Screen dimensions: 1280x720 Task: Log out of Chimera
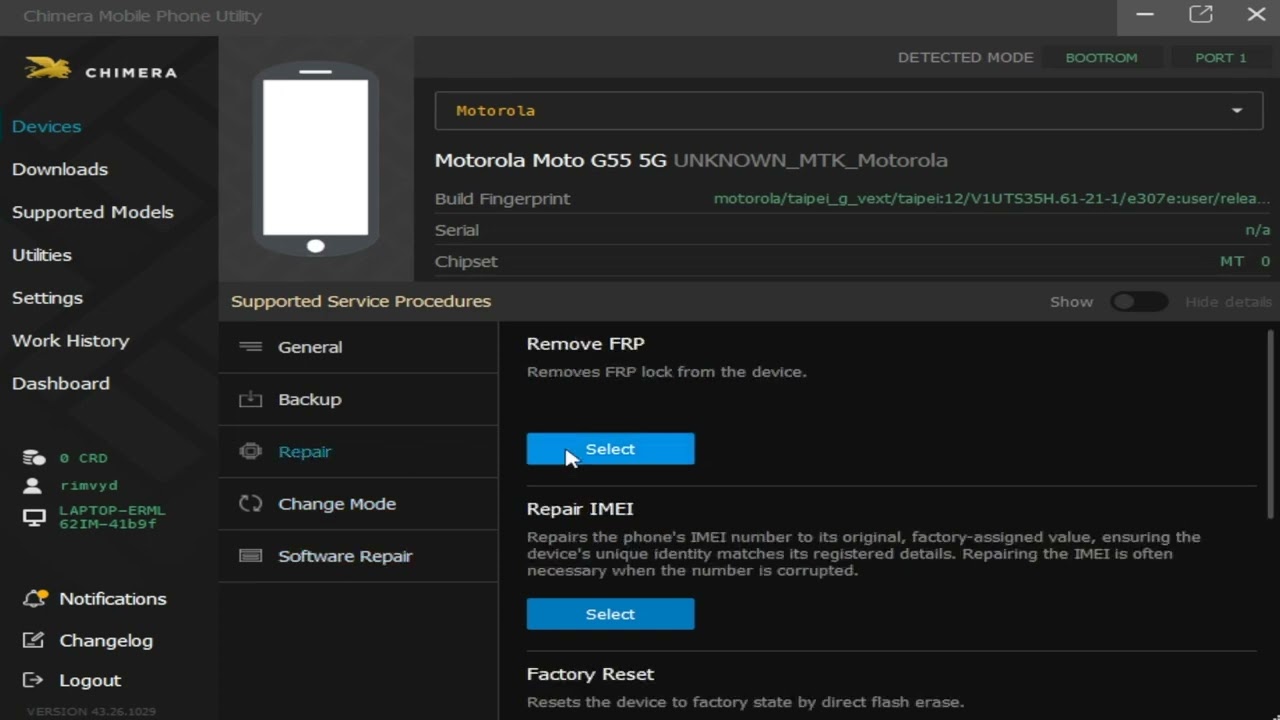pyautogui.click(x=90, y=681)
